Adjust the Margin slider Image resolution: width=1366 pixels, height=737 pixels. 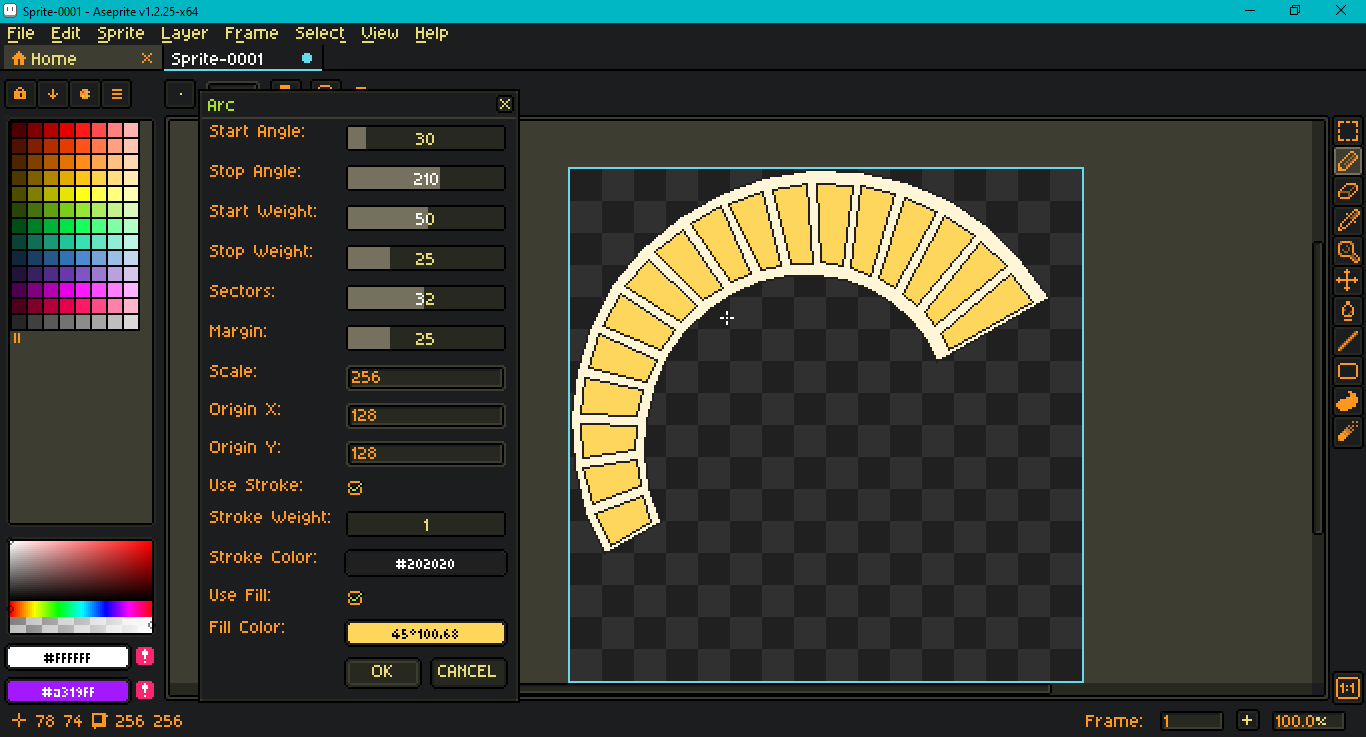(425, 338)
